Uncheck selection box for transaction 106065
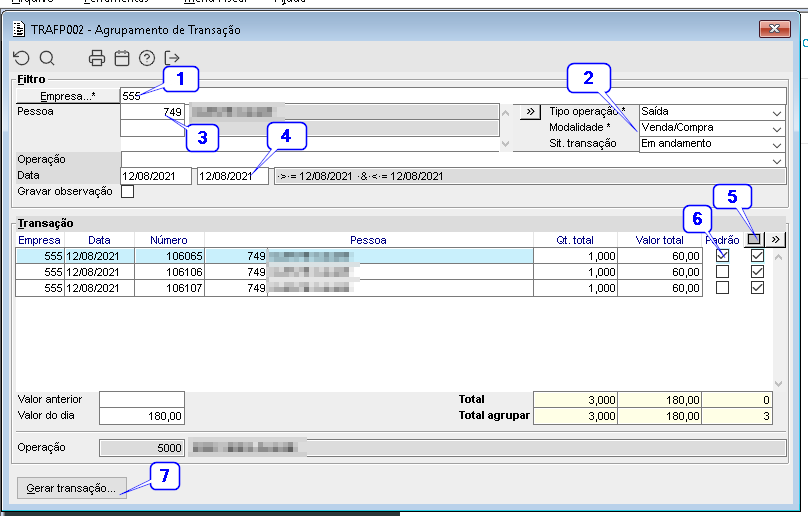808x516 pixels. (x=757, y=256)
